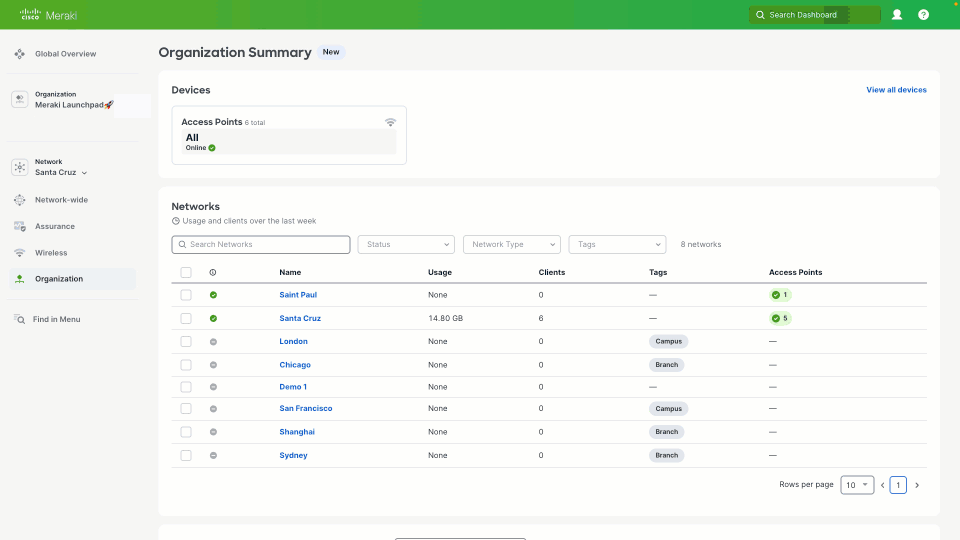Expand the Santa Cruz network selector

[x=61, y=172]
